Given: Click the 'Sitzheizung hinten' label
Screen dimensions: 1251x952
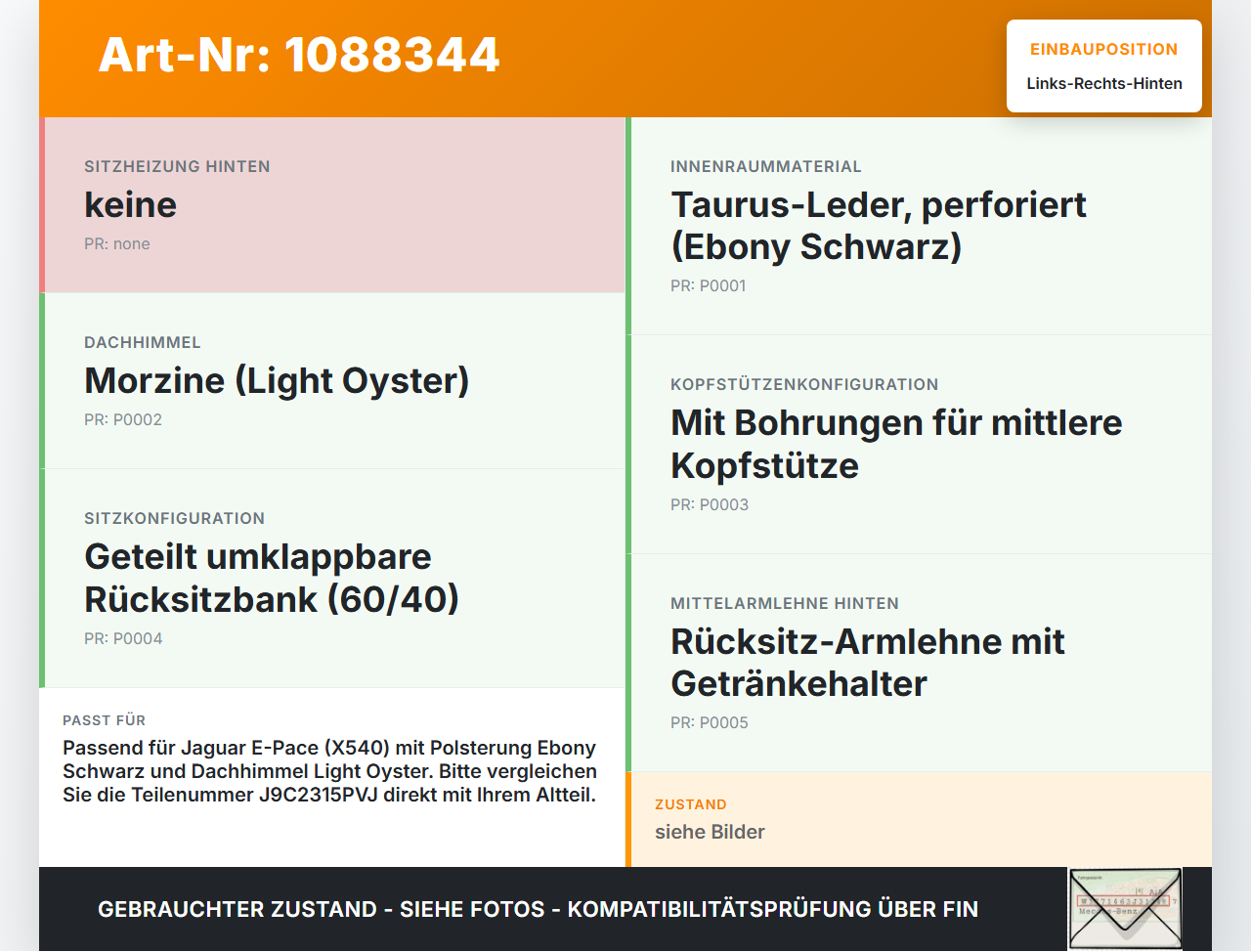Looking at the screenshot, I should pos(177,167).
